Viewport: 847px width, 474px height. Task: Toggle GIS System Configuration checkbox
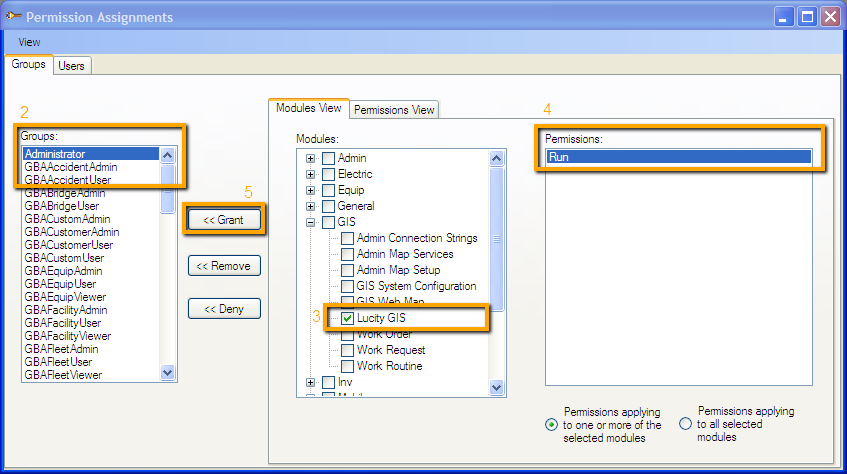point(347,286)
